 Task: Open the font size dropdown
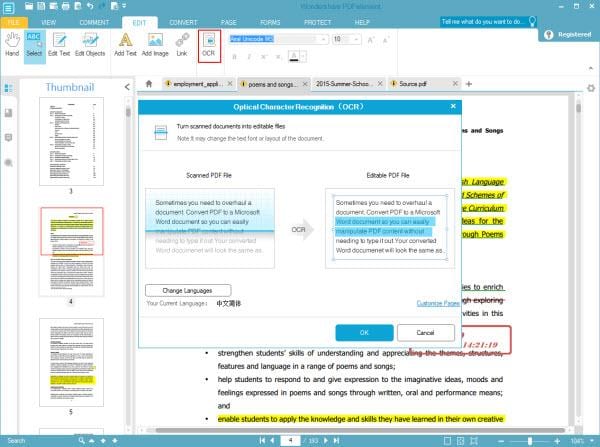(x=356, y=39)
